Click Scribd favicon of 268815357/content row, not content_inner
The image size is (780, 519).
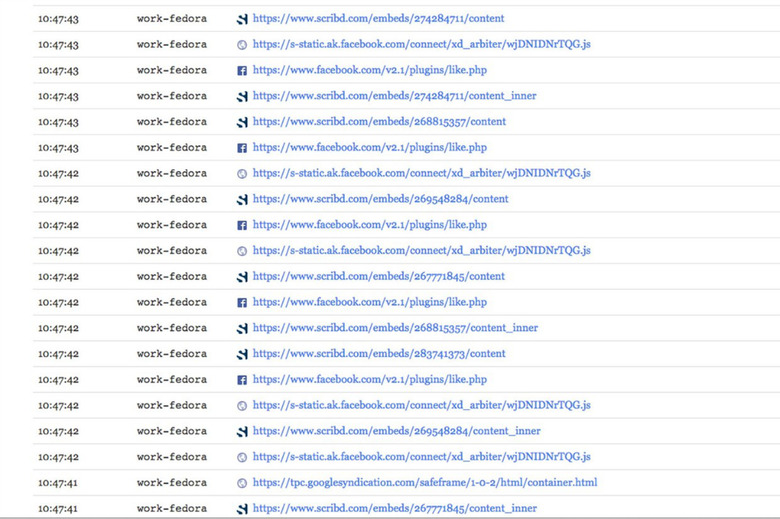point(242,122)
